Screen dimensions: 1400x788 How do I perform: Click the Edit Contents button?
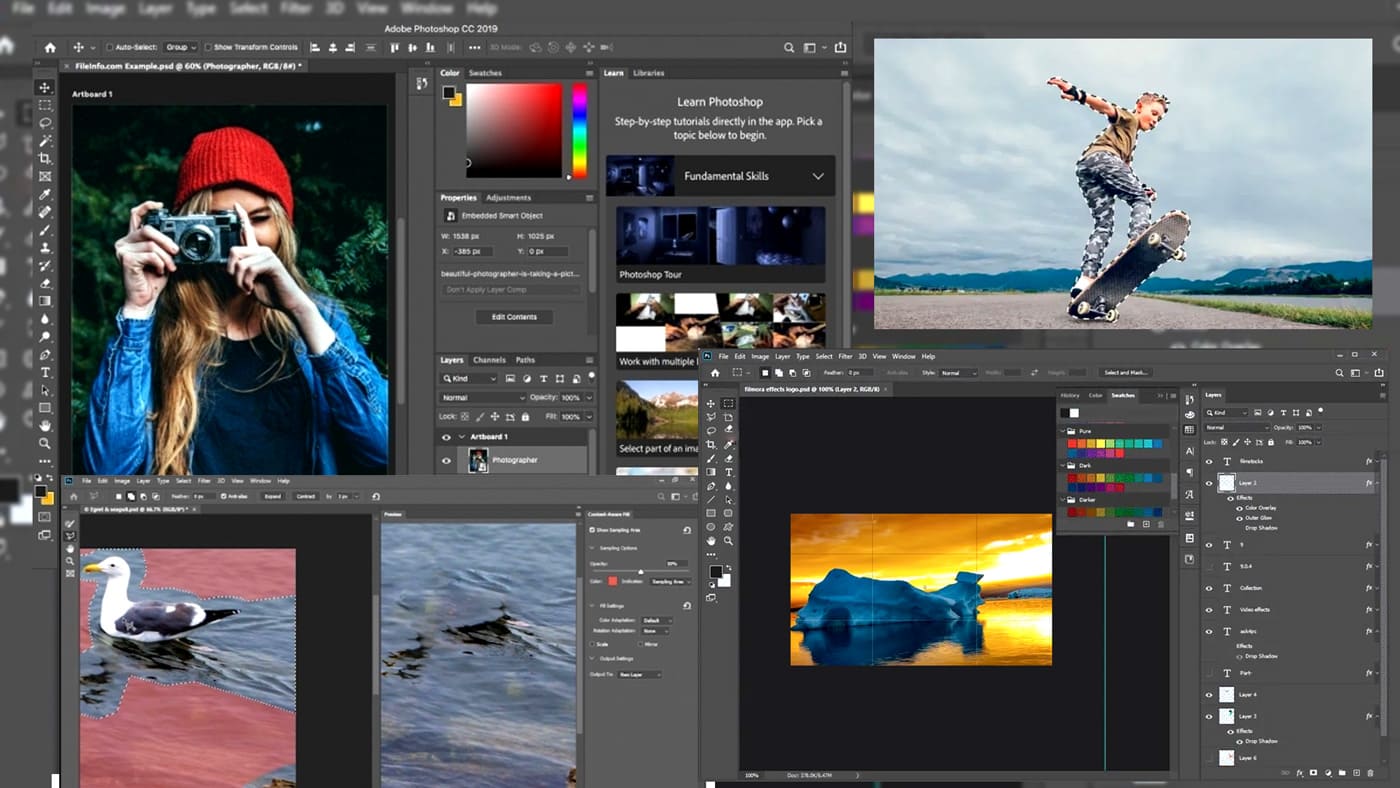point(514,317)
